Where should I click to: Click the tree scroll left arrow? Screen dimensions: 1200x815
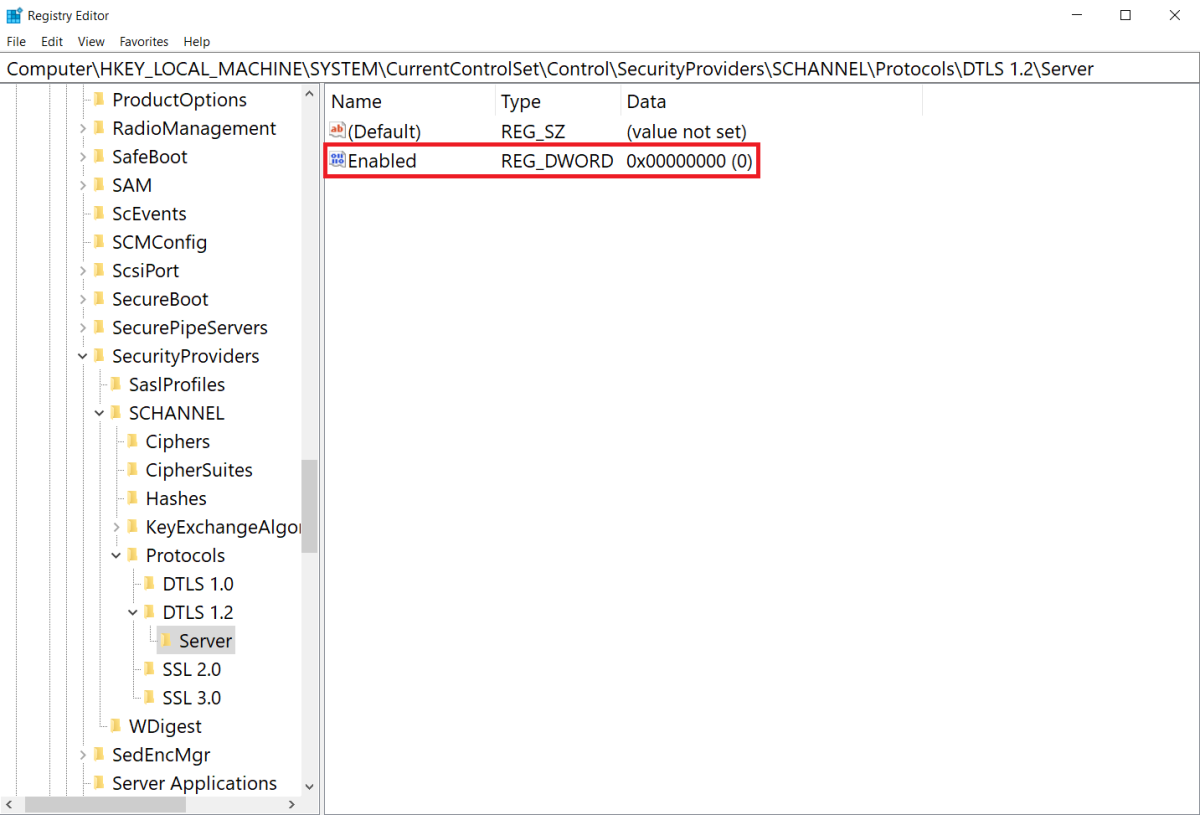(x=11, y=804)
